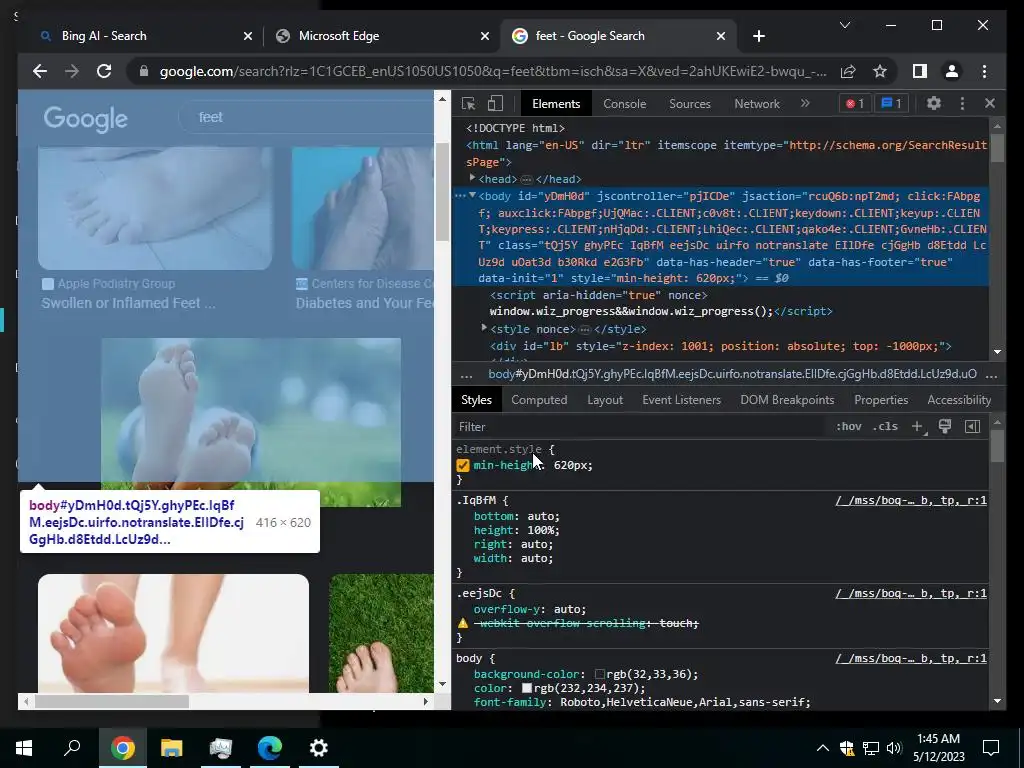Go back to the previous page

[40, 71]
